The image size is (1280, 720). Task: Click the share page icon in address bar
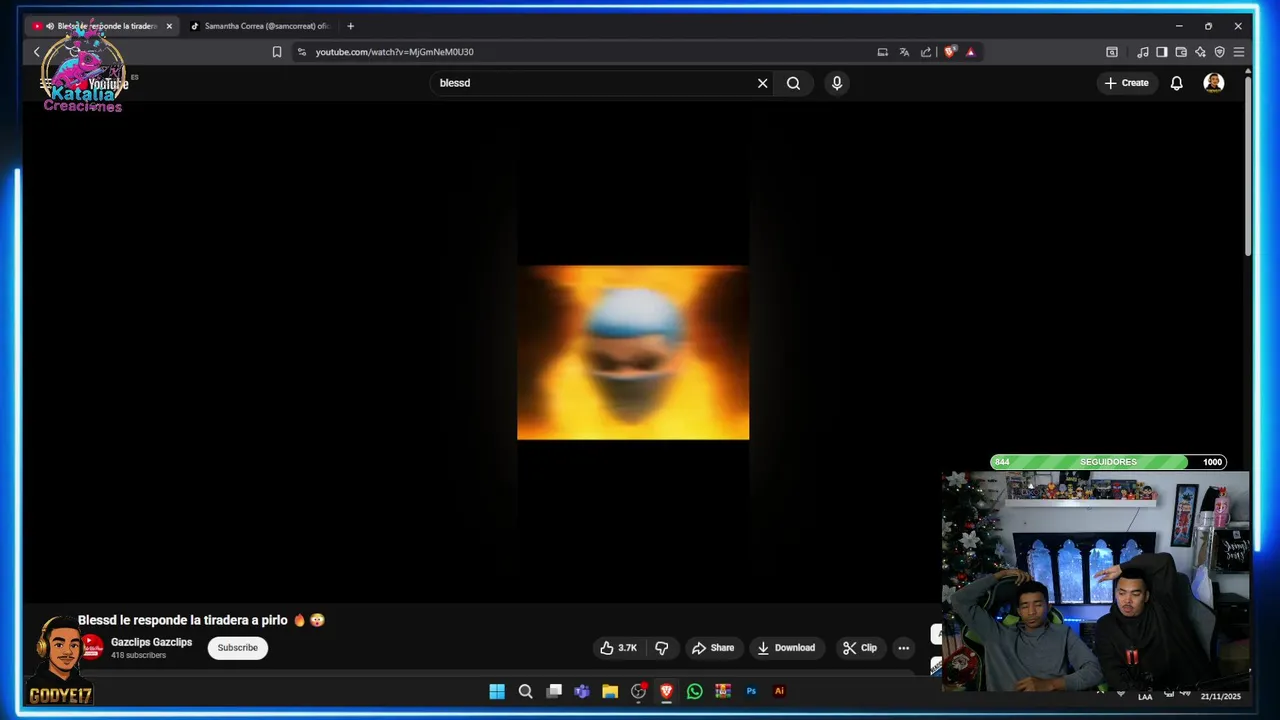coord(926,52)
